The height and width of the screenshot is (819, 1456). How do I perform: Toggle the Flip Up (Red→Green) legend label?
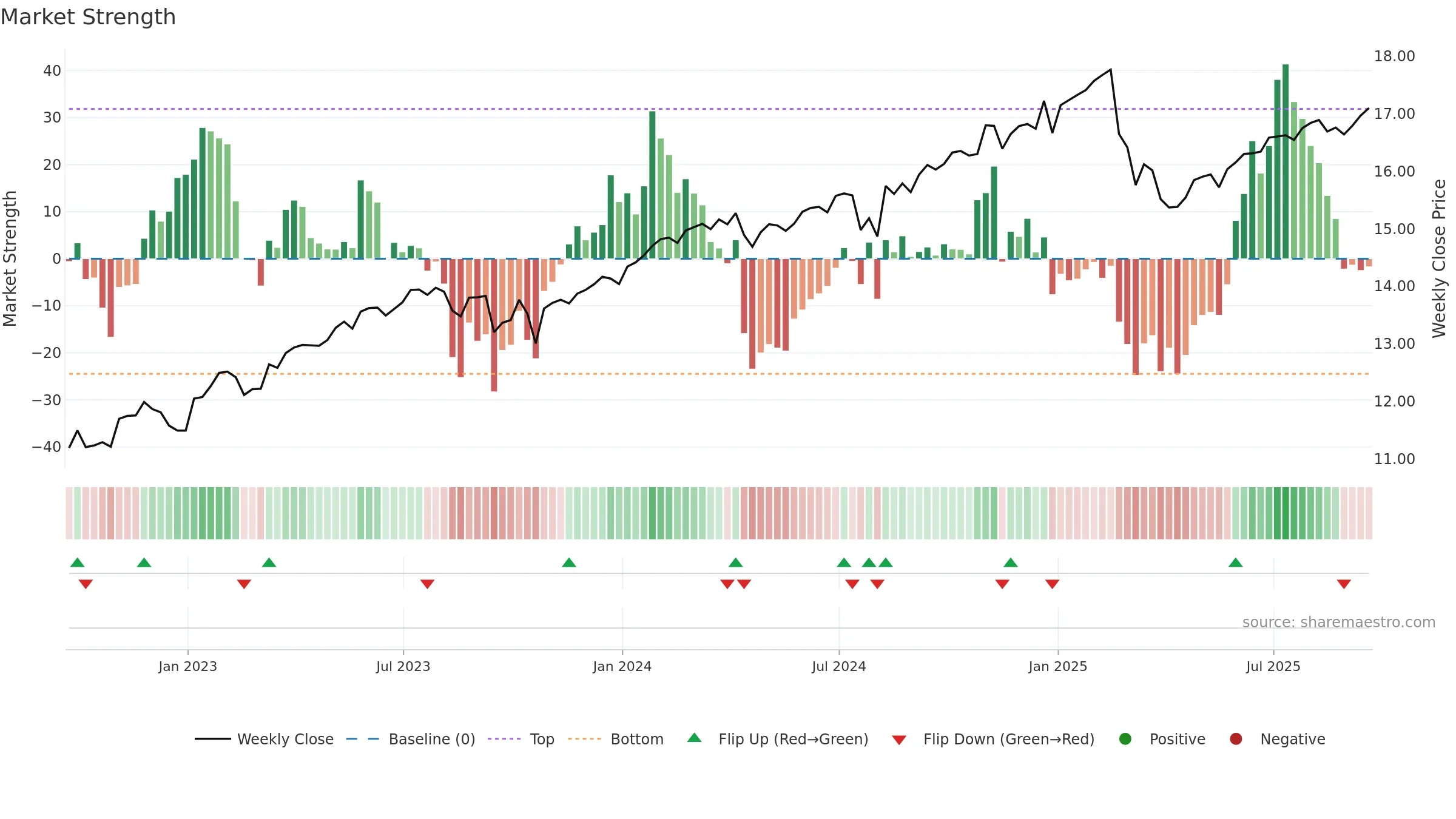(794, 739)
